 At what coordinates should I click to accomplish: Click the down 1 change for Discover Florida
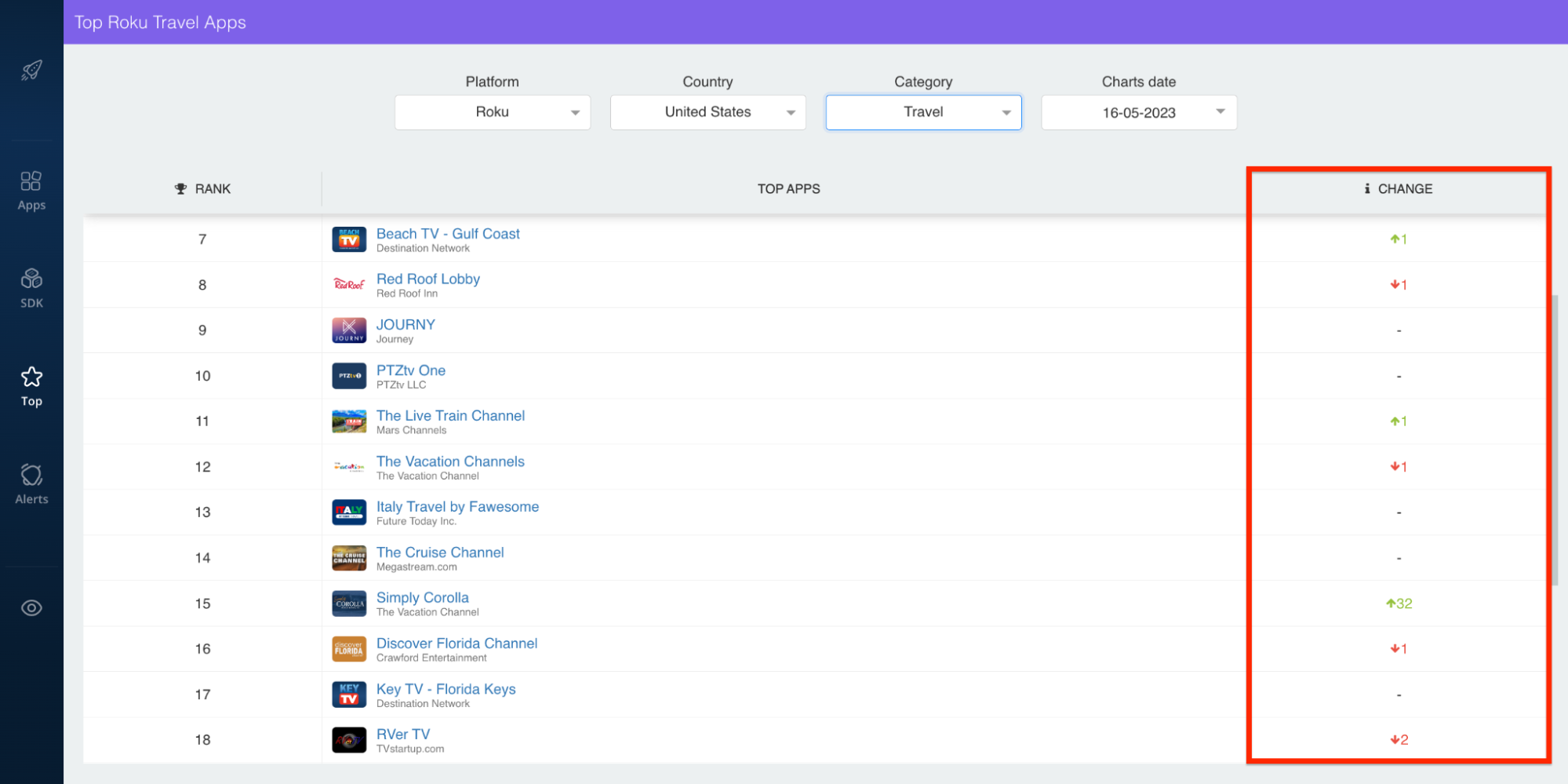1399,649
